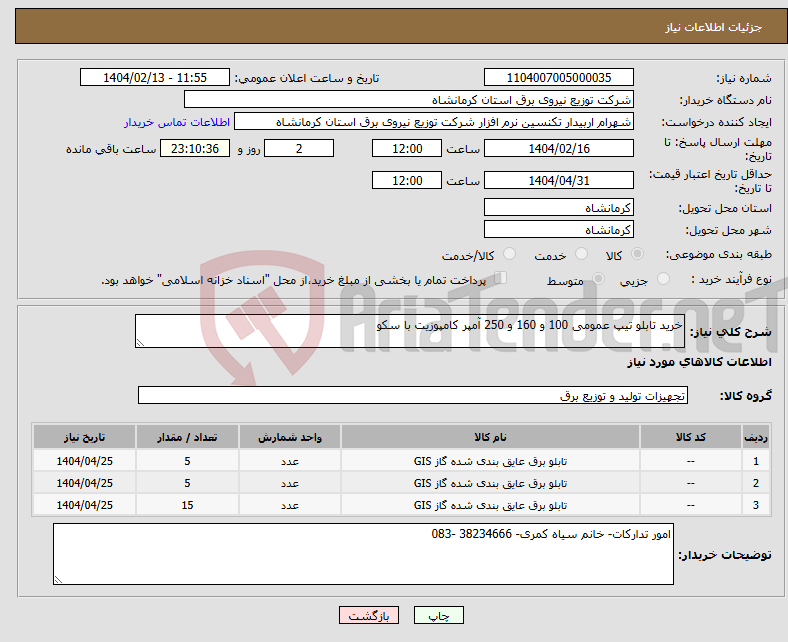Toggle the Islamic treasury payment checkbox
The height and width of the screenshot is (642, 788).
coord(501,280)
